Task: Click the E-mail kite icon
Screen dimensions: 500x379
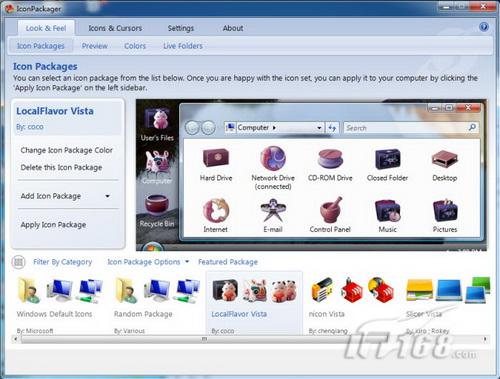Action: (x=273, y=210)
